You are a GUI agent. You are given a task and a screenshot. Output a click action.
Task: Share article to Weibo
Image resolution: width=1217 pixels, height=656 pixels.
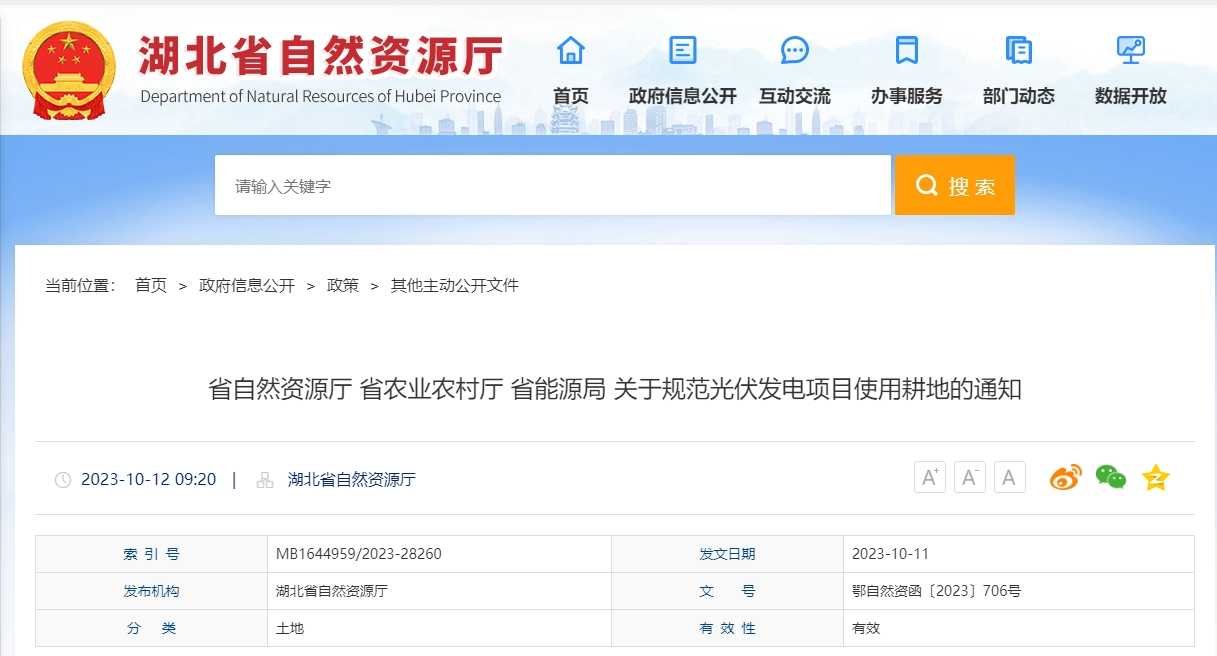pos(1065,478)
